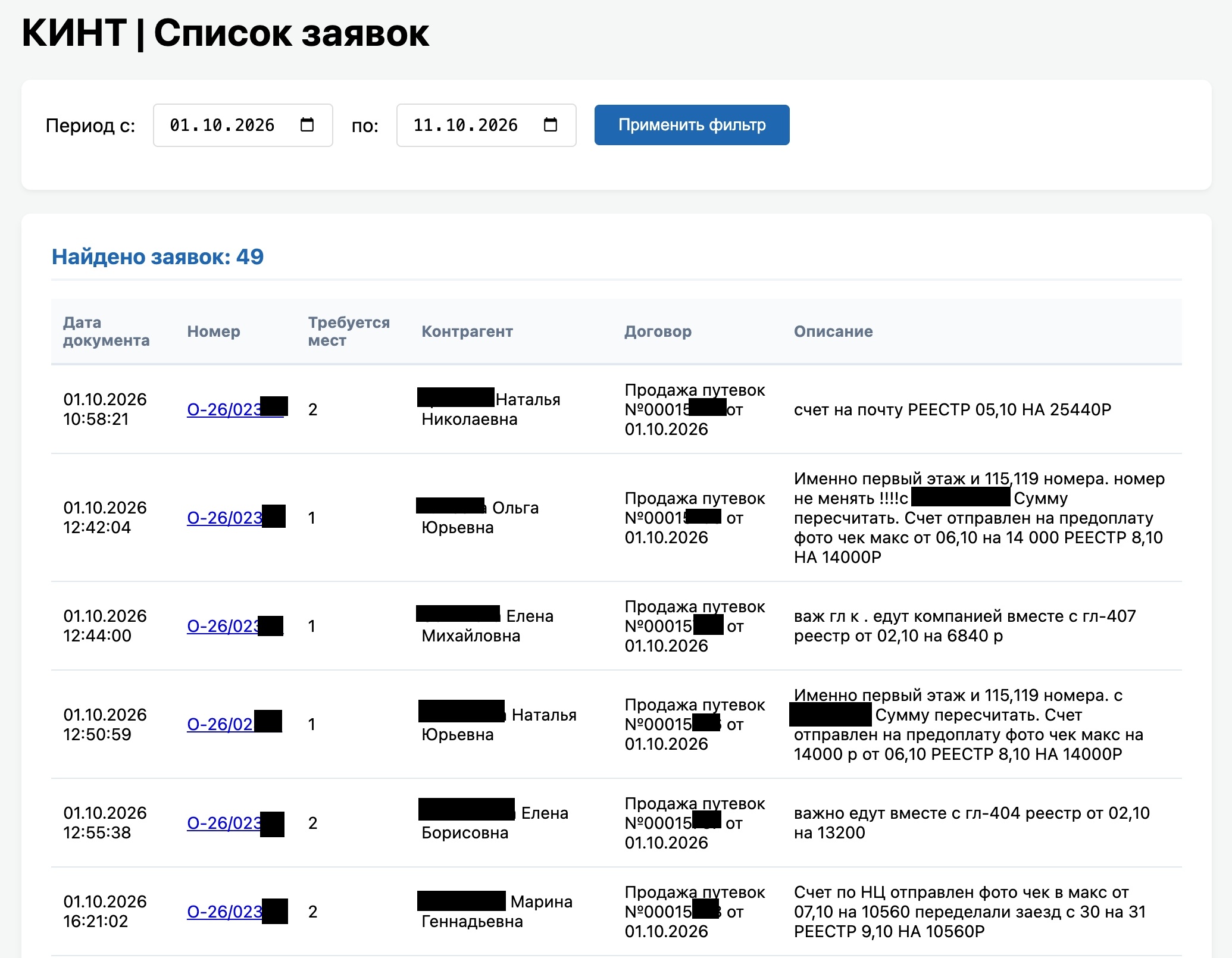Select the date cell 01.10.2026 12:42:04

[x=105, y=518]
